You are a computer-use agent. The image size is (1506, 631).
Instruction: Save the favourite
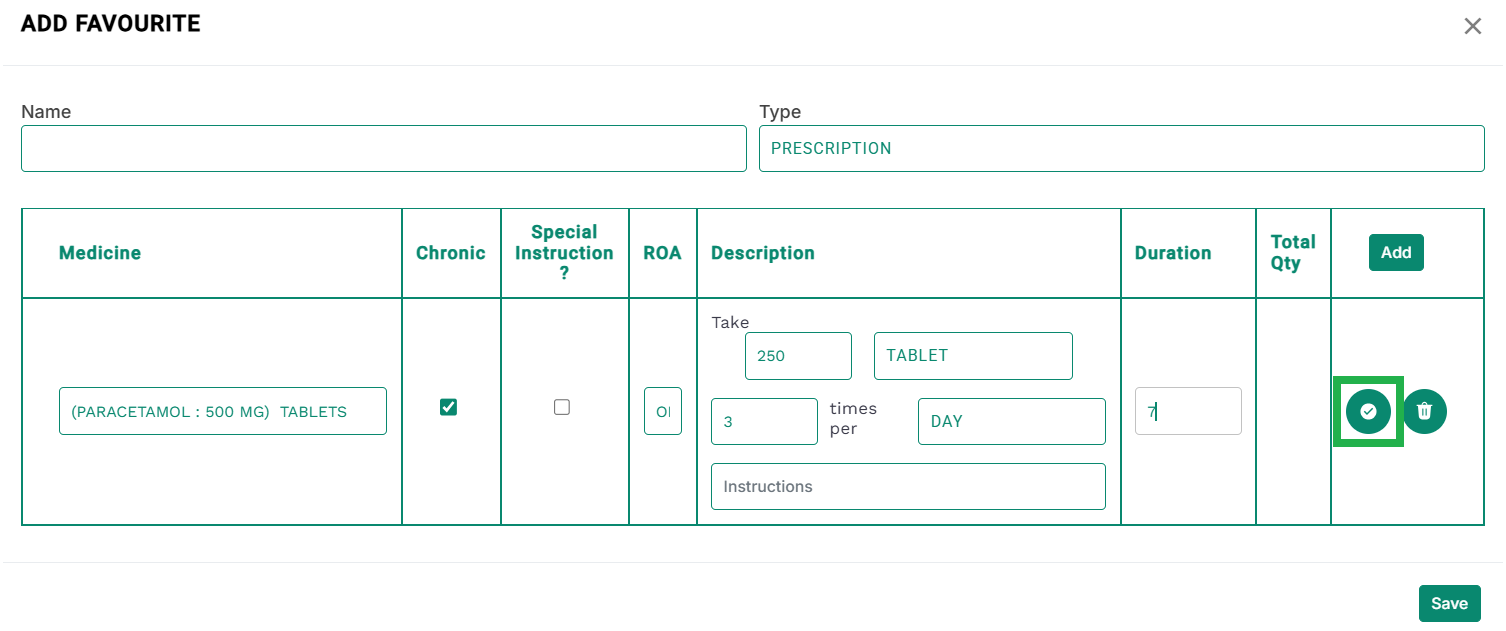pos(1449,603)
